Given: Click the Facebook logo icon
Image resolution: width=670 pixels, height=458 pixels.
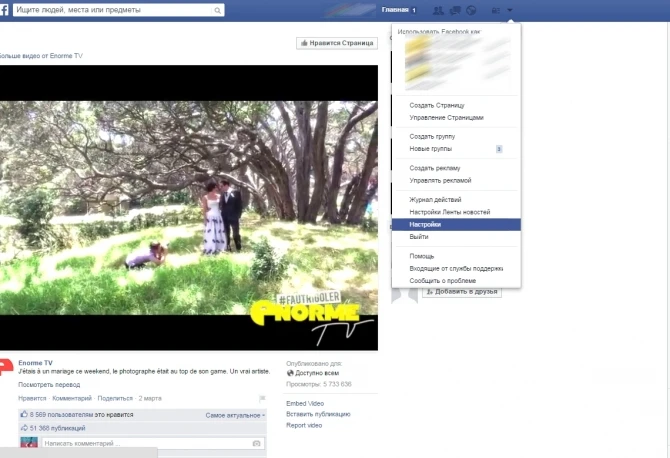Looking at the screenshot, I should point(4,10).
